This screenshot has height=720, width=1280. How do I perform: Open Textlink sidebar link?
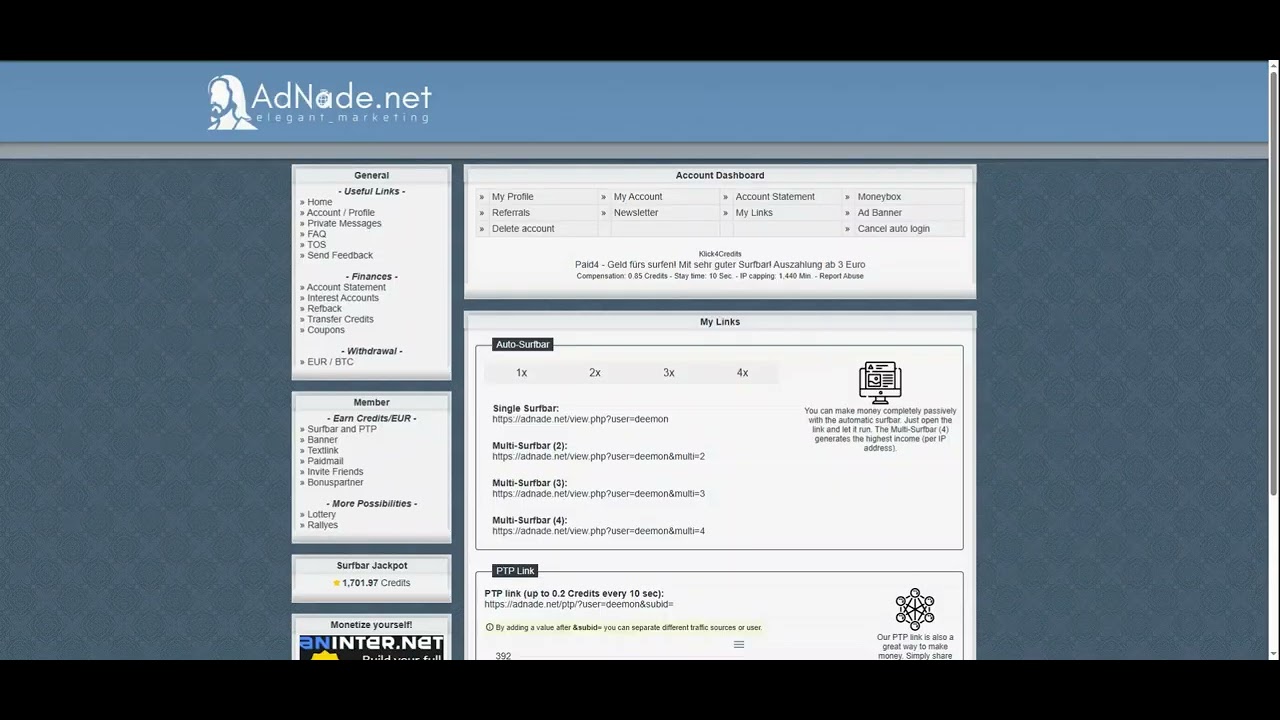point(323,451)
